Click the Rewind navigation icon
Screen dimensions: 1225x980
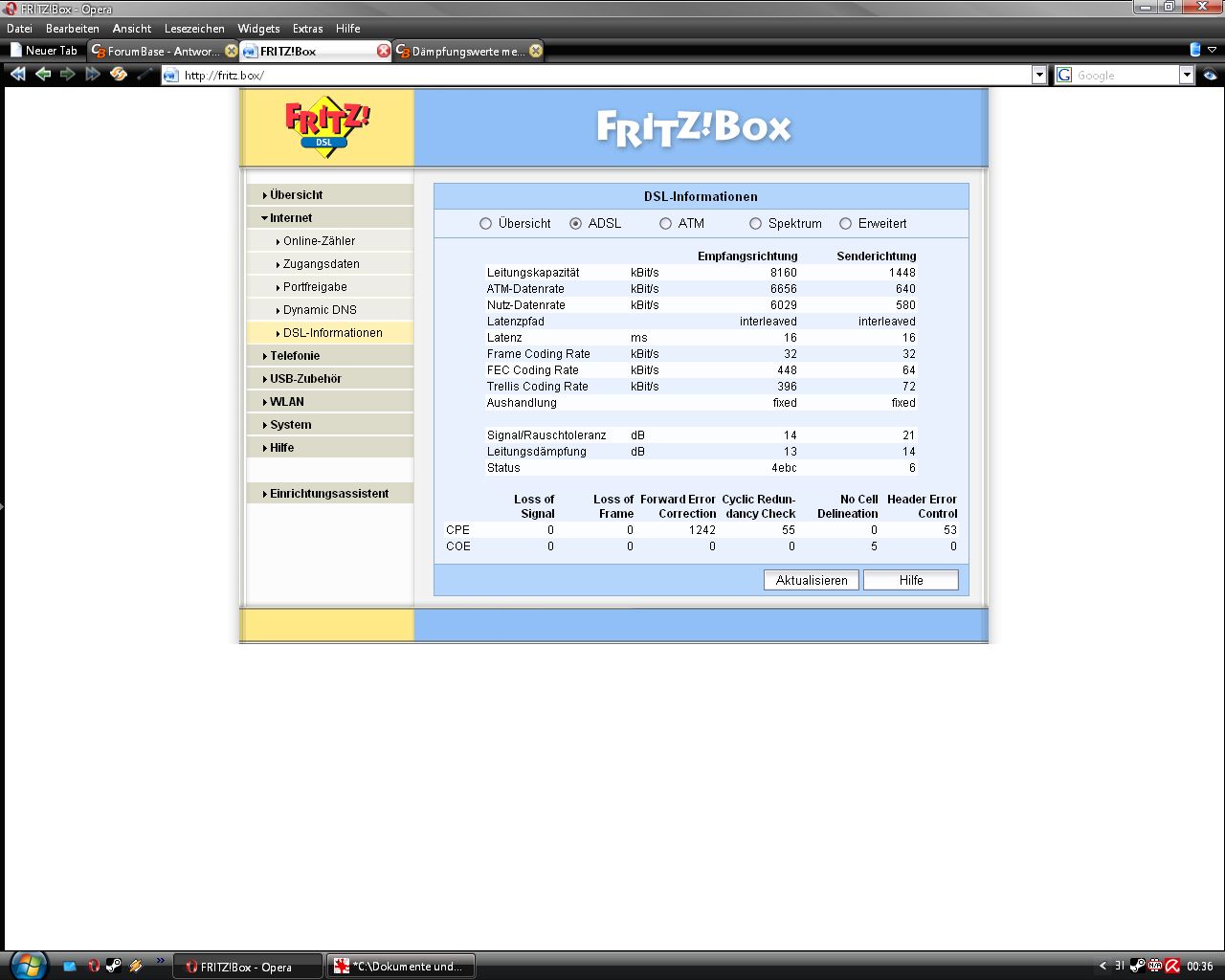pos(17,74)
